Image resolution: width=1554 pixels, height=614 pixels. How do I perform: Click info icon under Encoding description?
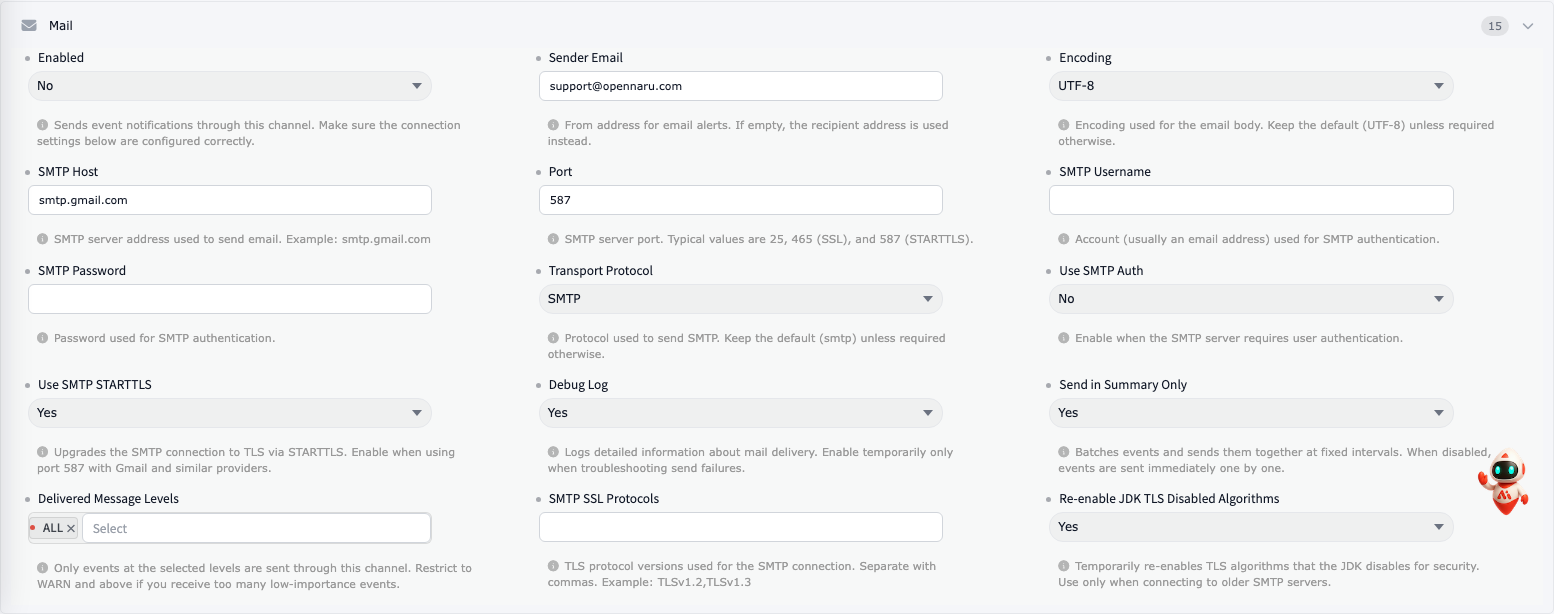tap(1064, 125)
